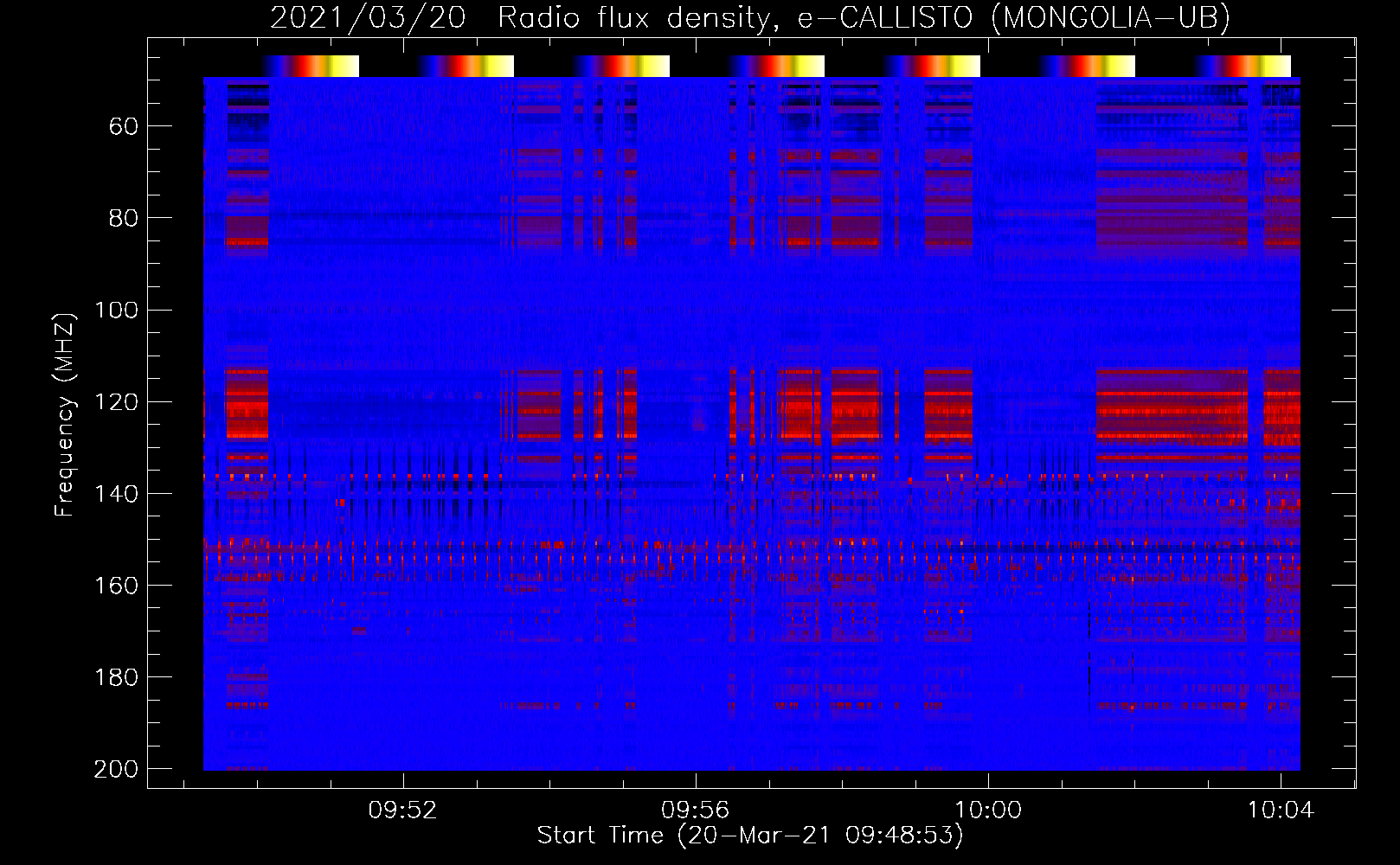Click the 80 MHz frequency tick label

point(124,218)
